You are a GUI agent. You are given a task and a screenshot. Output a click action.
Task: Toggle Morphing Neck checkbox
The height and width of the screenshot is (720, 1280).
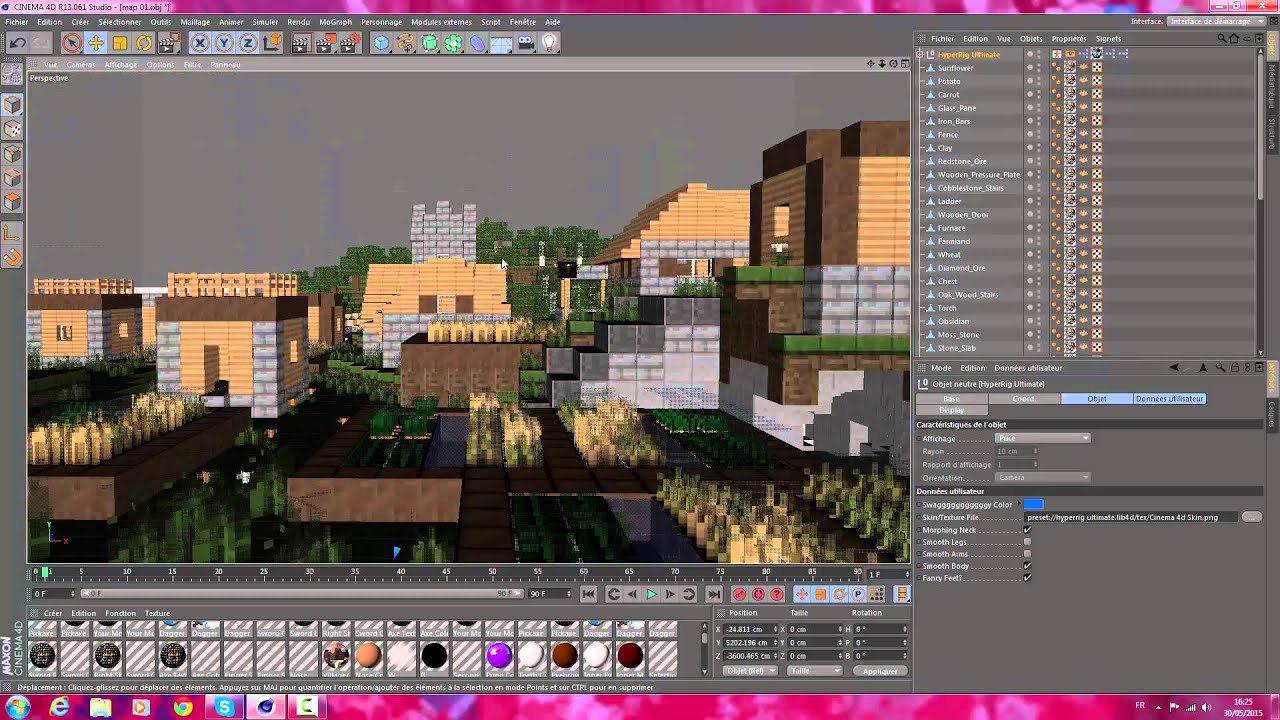pyautogui.click(x=1027, y=530)
